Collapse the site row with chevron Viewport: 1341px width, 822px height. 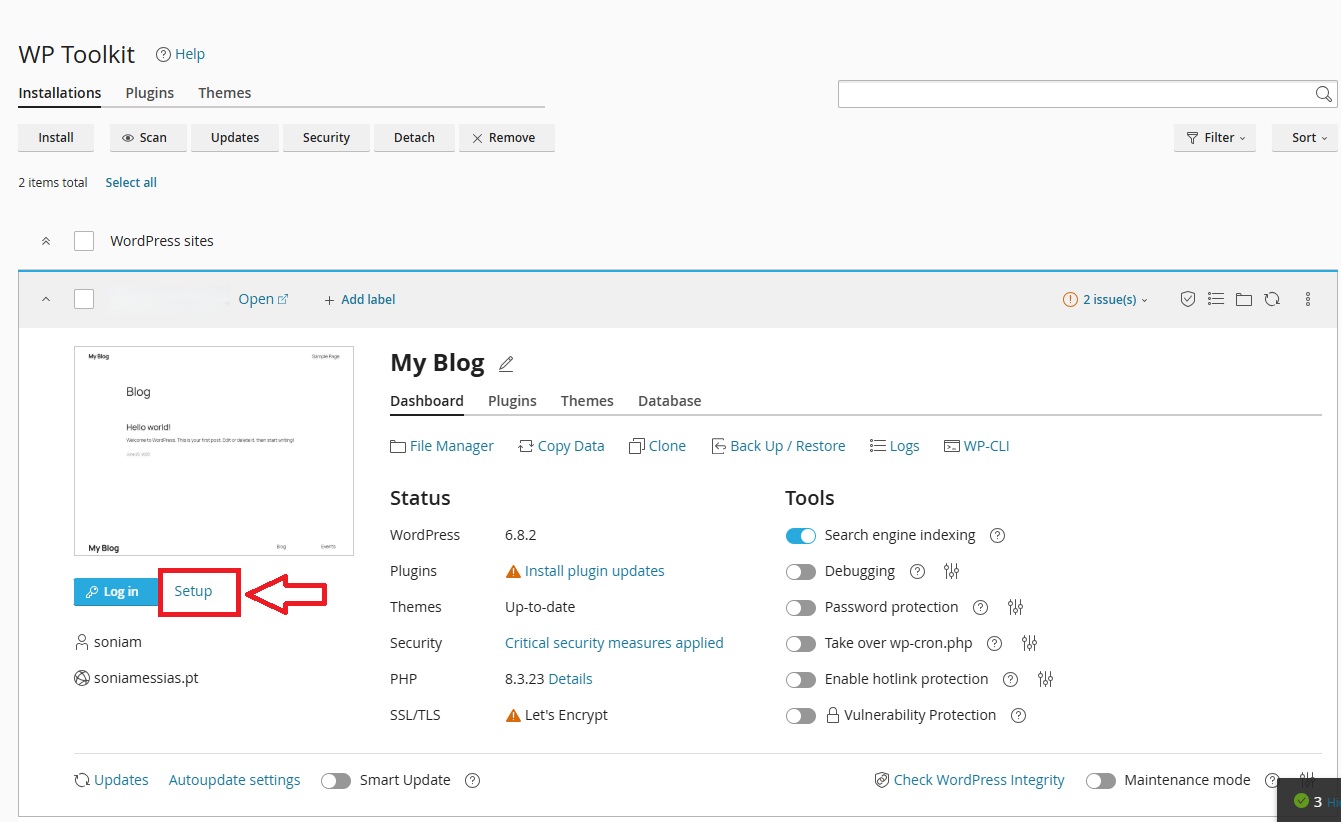pos(46,299)
